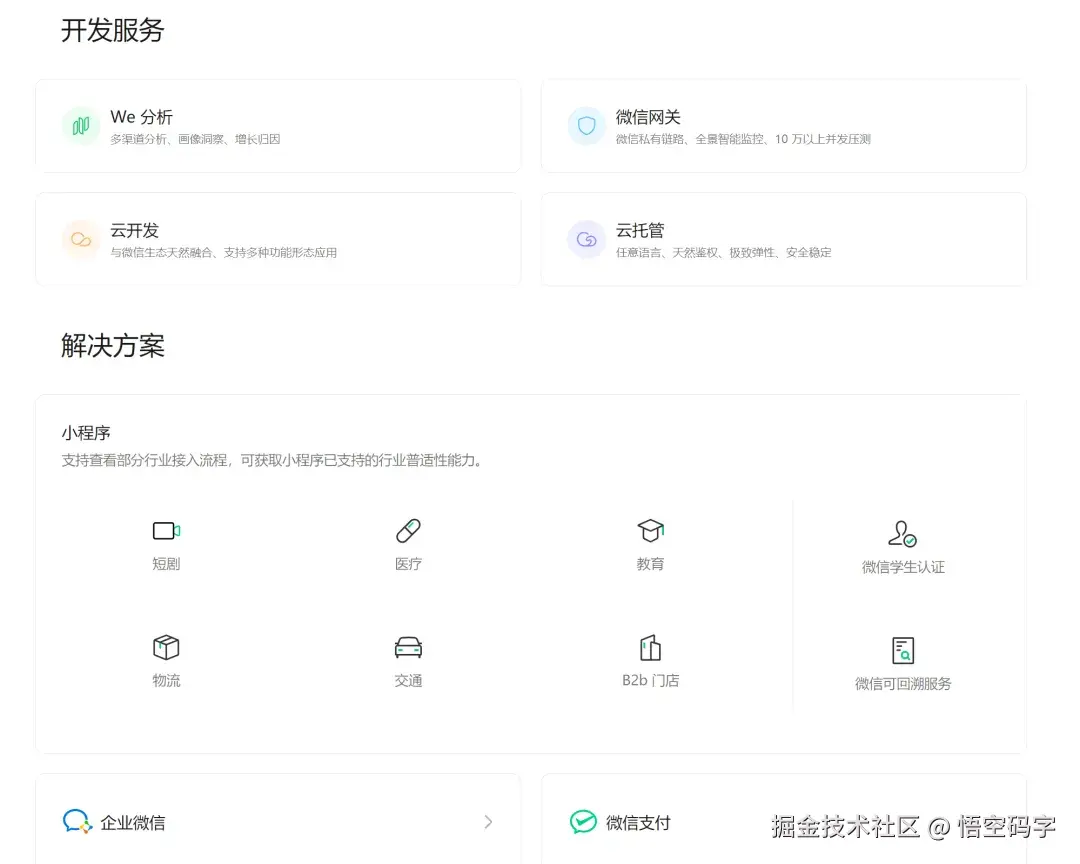The width and height of the screenshot is (1080, 864).
Task: Click the 开发服务 heading
Action: [113, 30]
